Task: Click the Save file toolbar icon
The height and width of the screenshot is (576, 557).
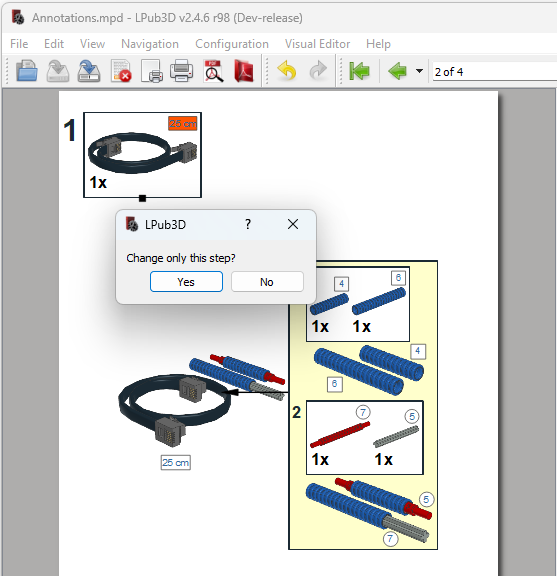Action: [x=58, y=71]
